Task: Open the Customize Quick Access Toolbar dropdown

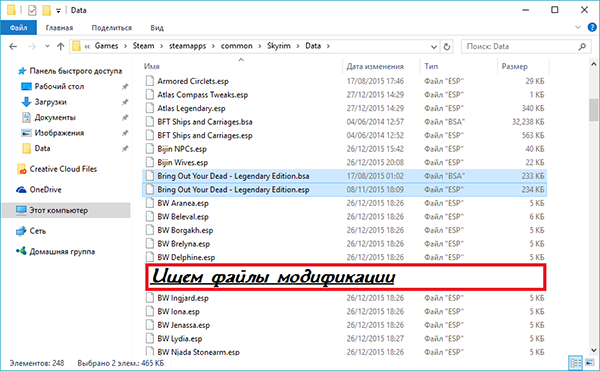Action: click(58, 11)
